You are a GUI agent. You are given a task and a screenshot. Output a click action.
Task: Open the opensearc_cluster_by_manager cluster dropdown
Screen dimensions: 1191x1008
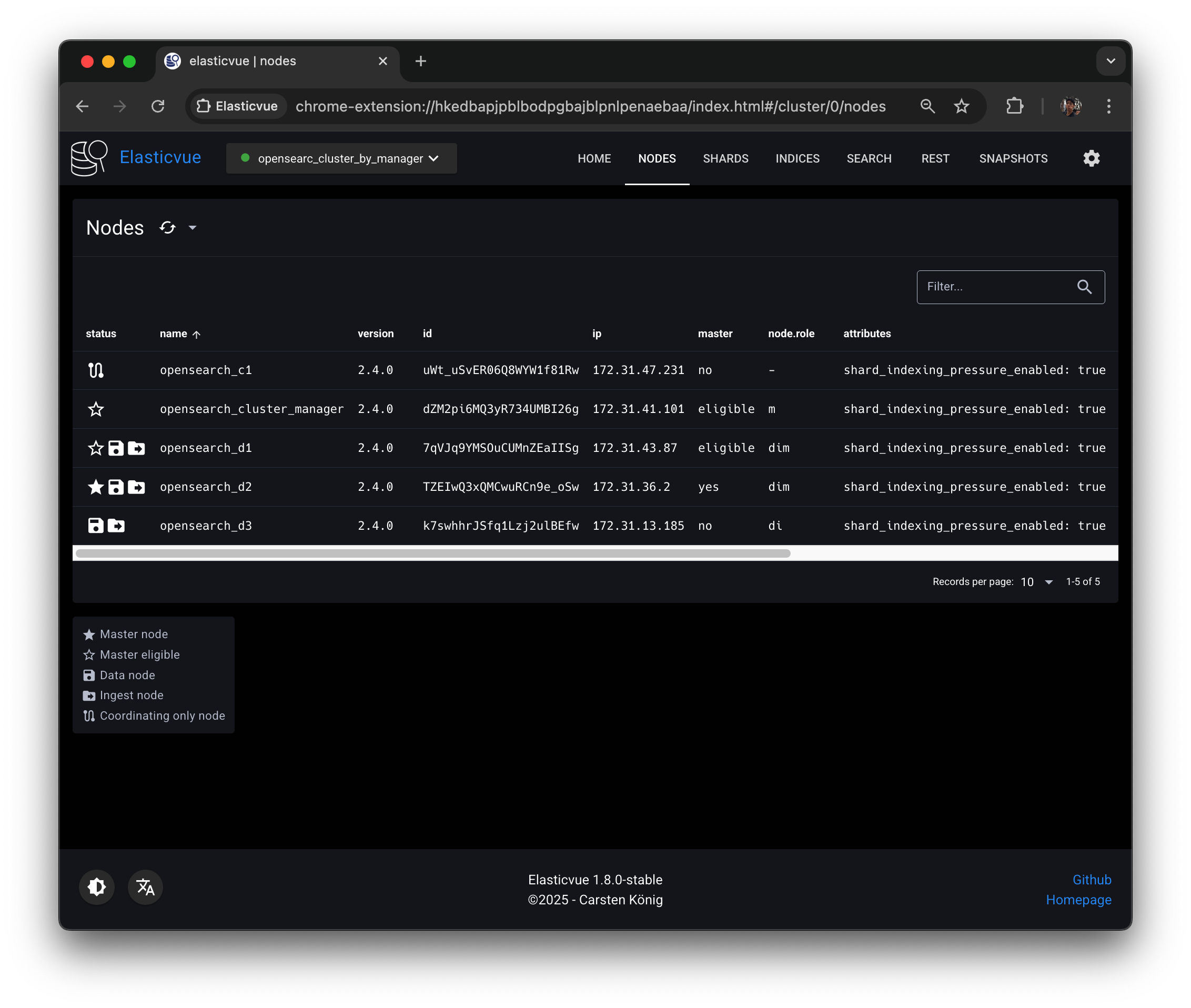tap(341, 158)
